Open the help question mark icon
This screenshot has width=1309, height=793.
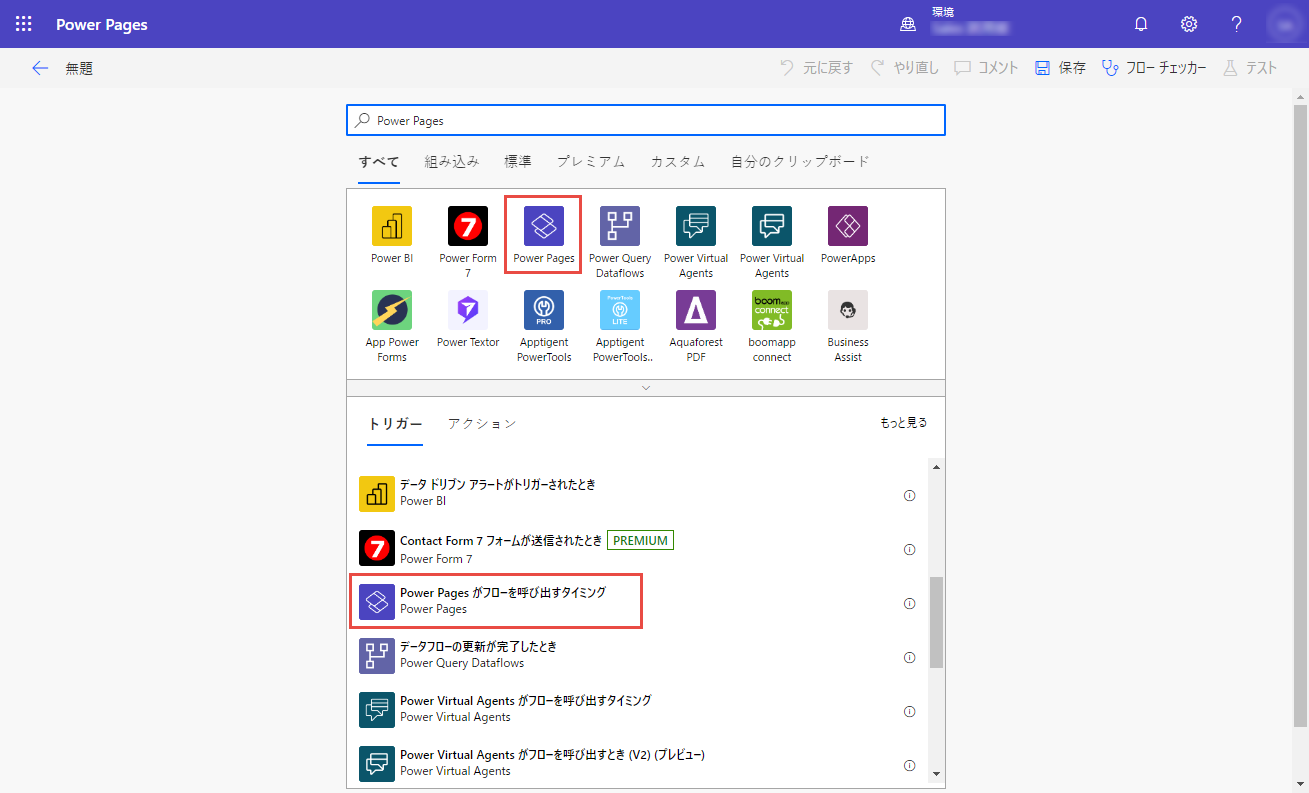pos(1237,24)
